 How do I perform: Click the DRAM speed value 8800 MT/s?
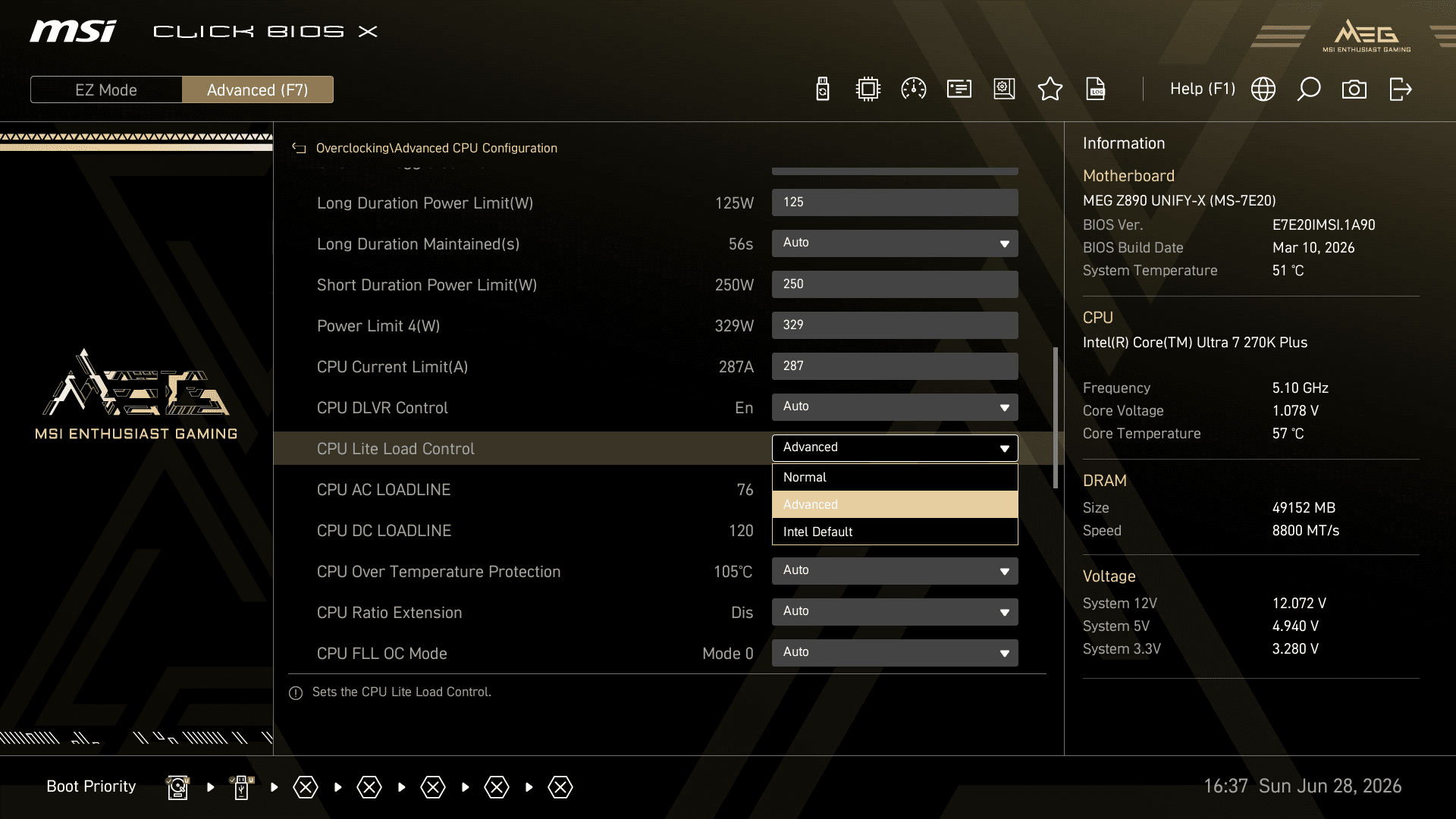click(1306, 531)
